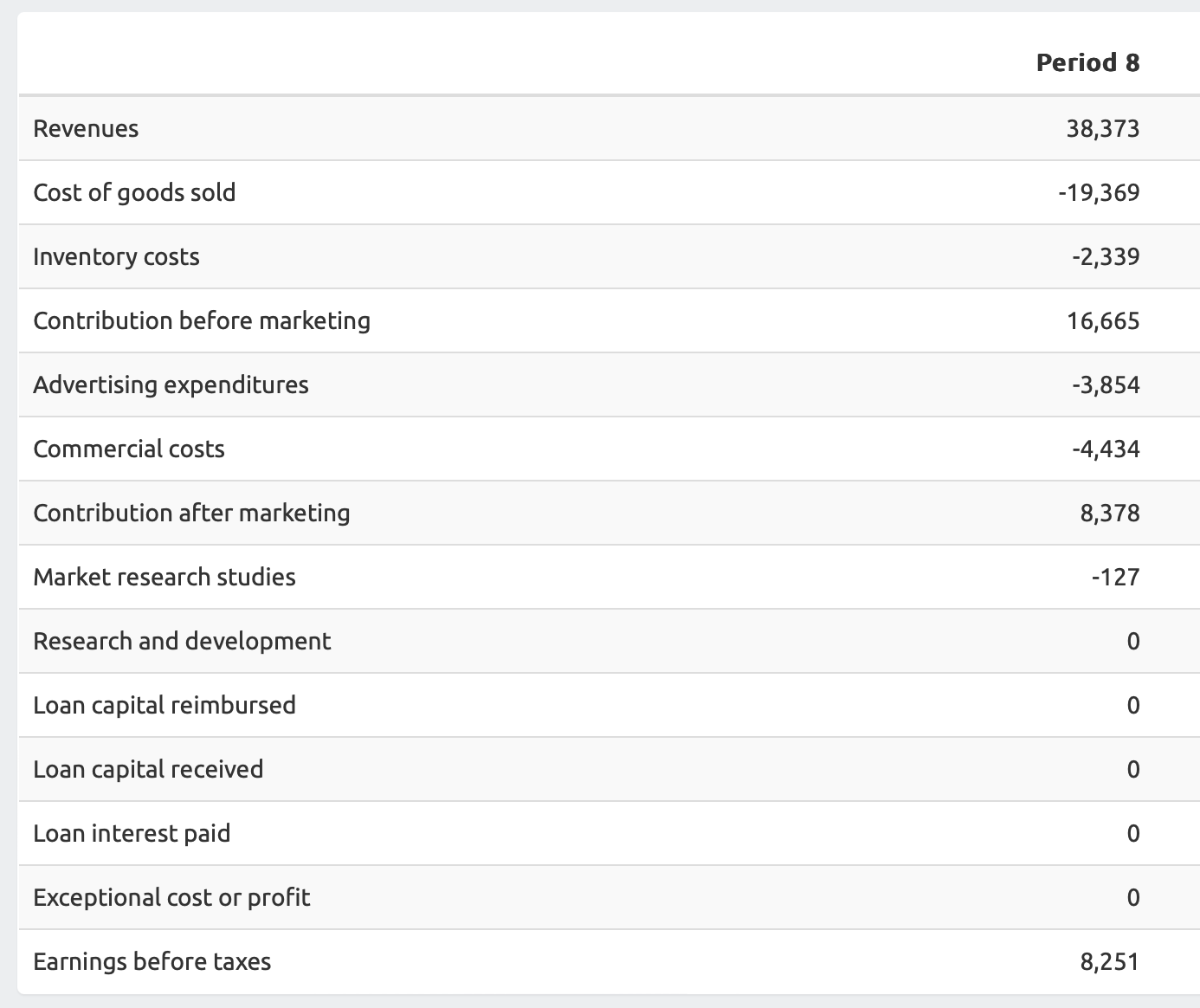Viewport: 1200px width, 1008px height.
Task: Click the 8,378 contribution value
Action: click(1109, 513)
